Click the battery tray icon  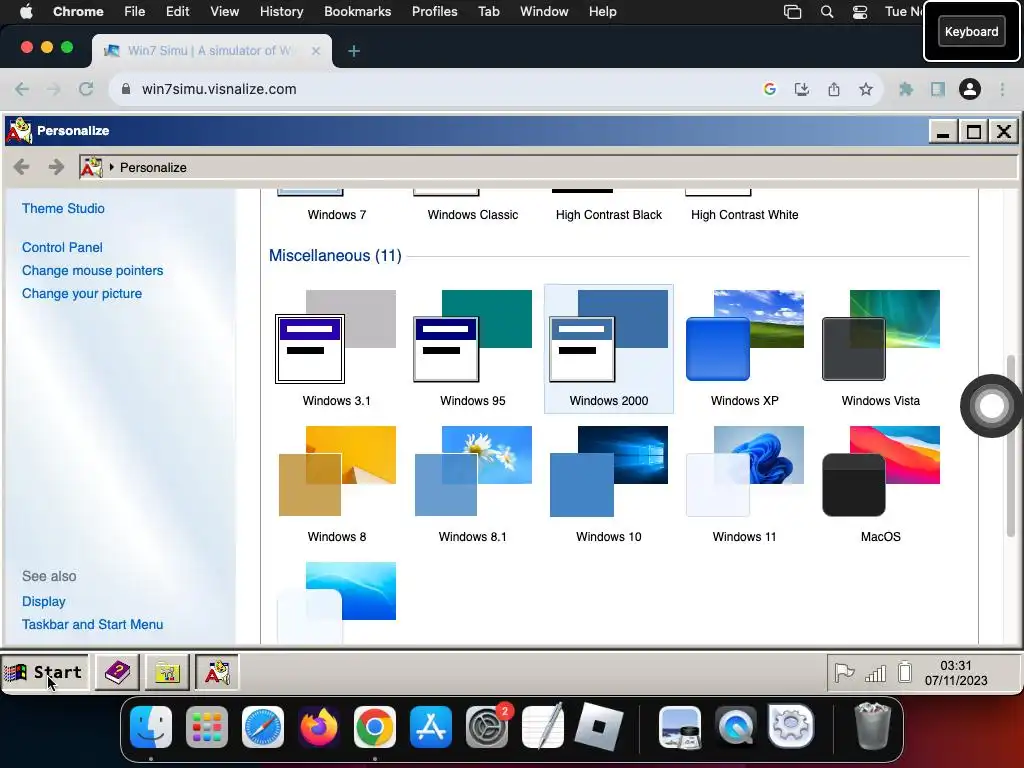click(904, 671)
